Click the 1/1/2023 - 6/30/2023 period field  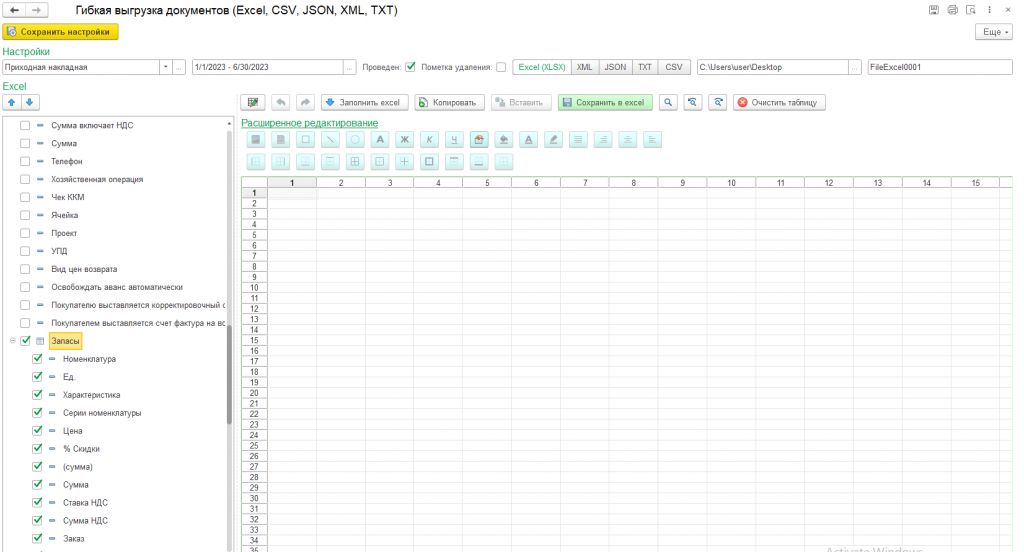point(268,67)
